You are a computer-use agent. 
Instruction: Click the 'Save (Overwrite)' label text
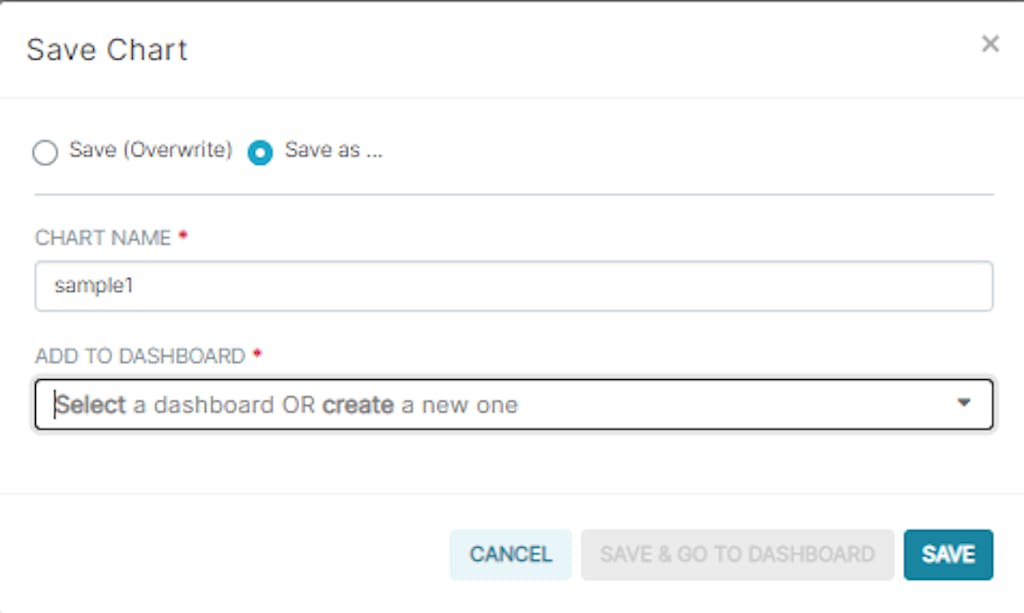(150, 151)
